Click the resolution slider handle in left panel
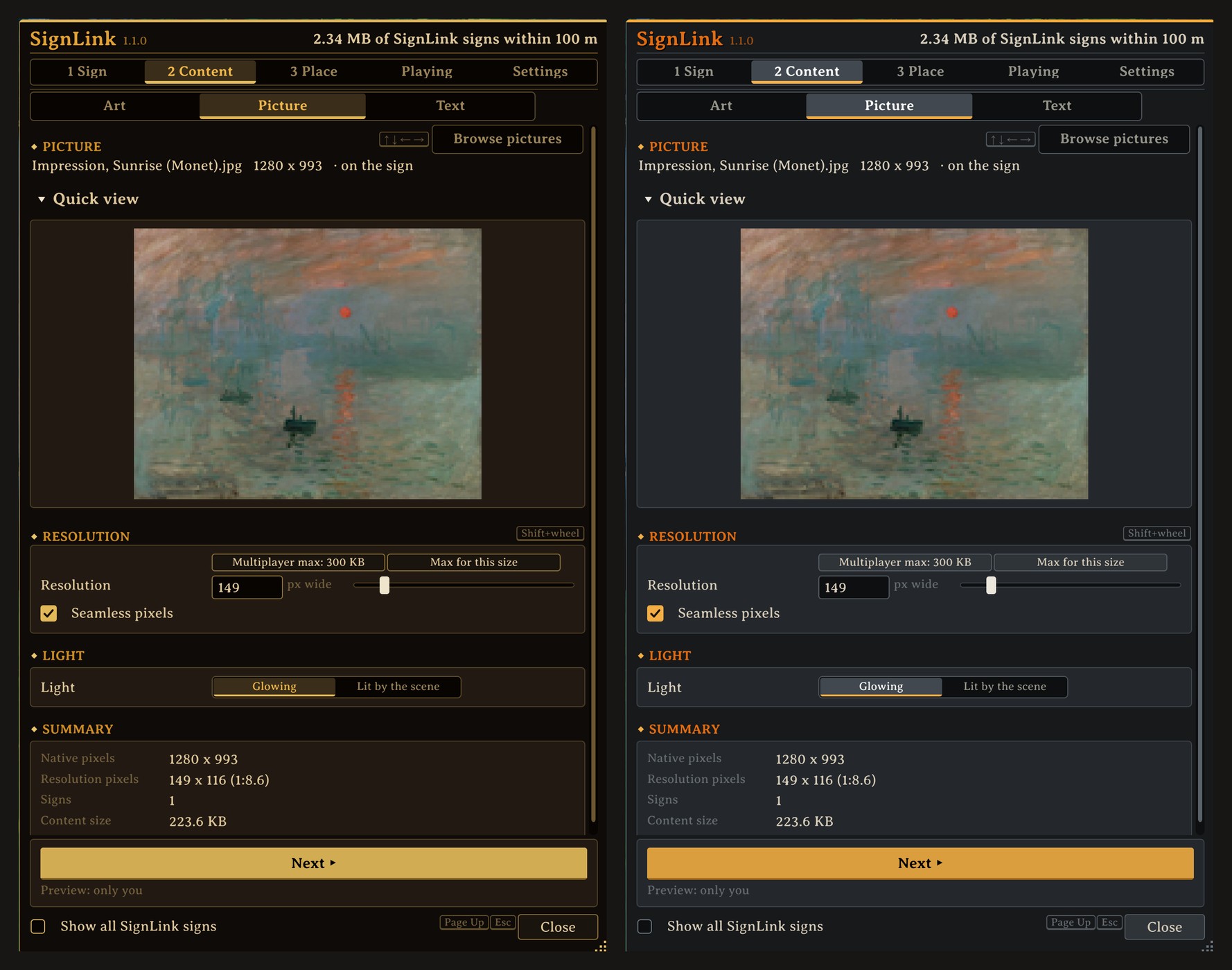This screenshot has height=970, width=1232. (x=385, y=585)
